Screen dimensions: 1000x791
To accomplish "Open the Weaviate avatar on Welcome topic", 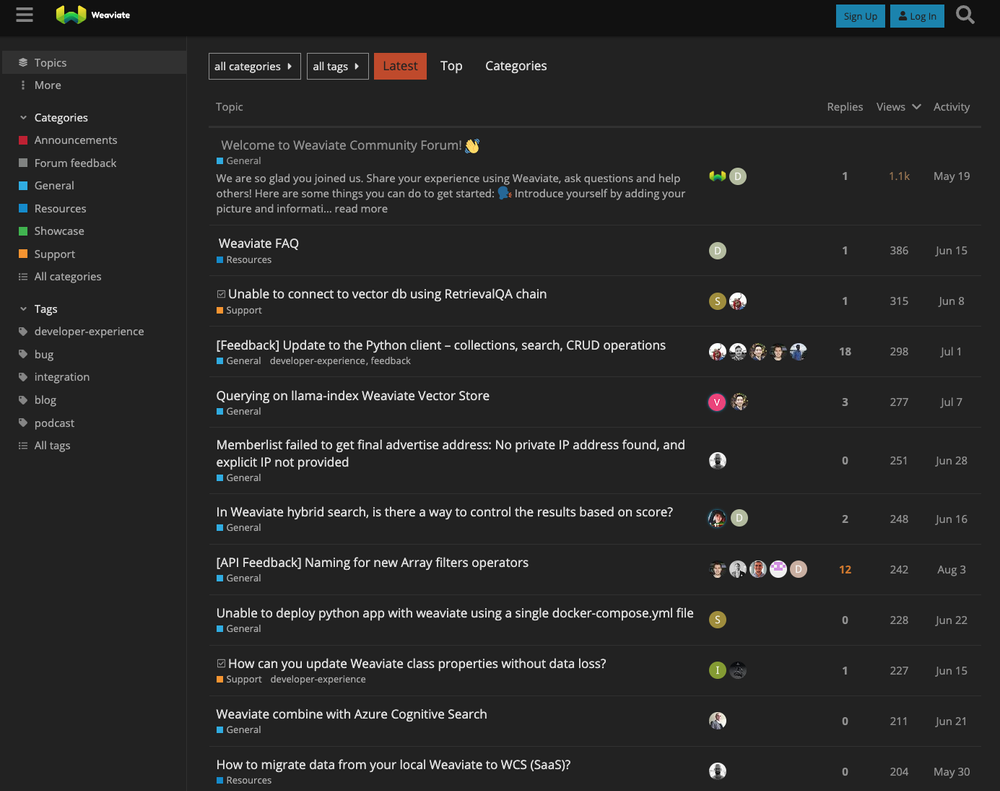I will pos(717,176).
